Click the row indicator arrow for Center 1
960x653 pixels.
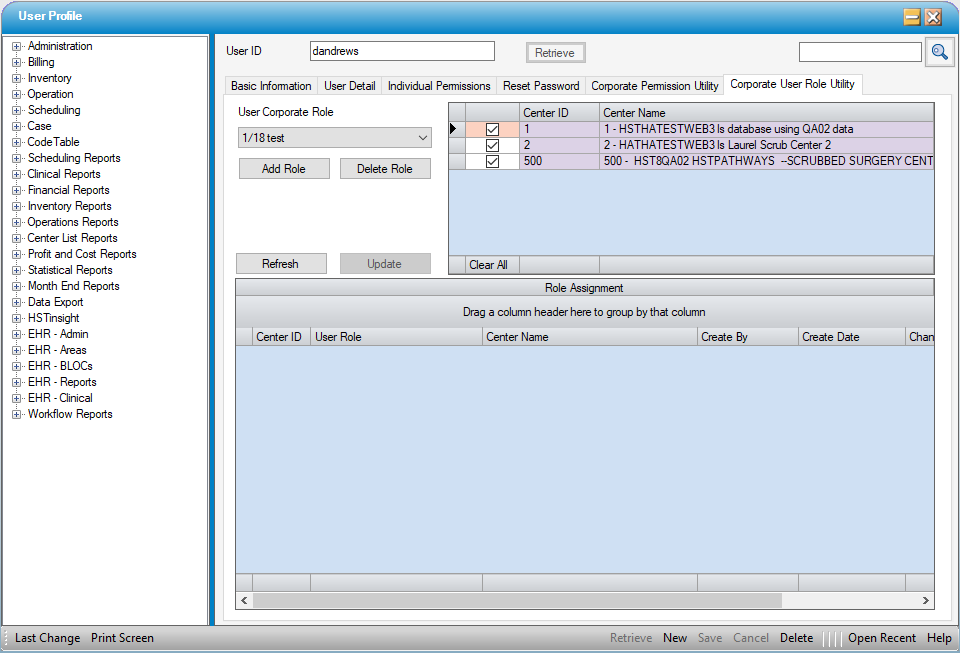[456, 129]
